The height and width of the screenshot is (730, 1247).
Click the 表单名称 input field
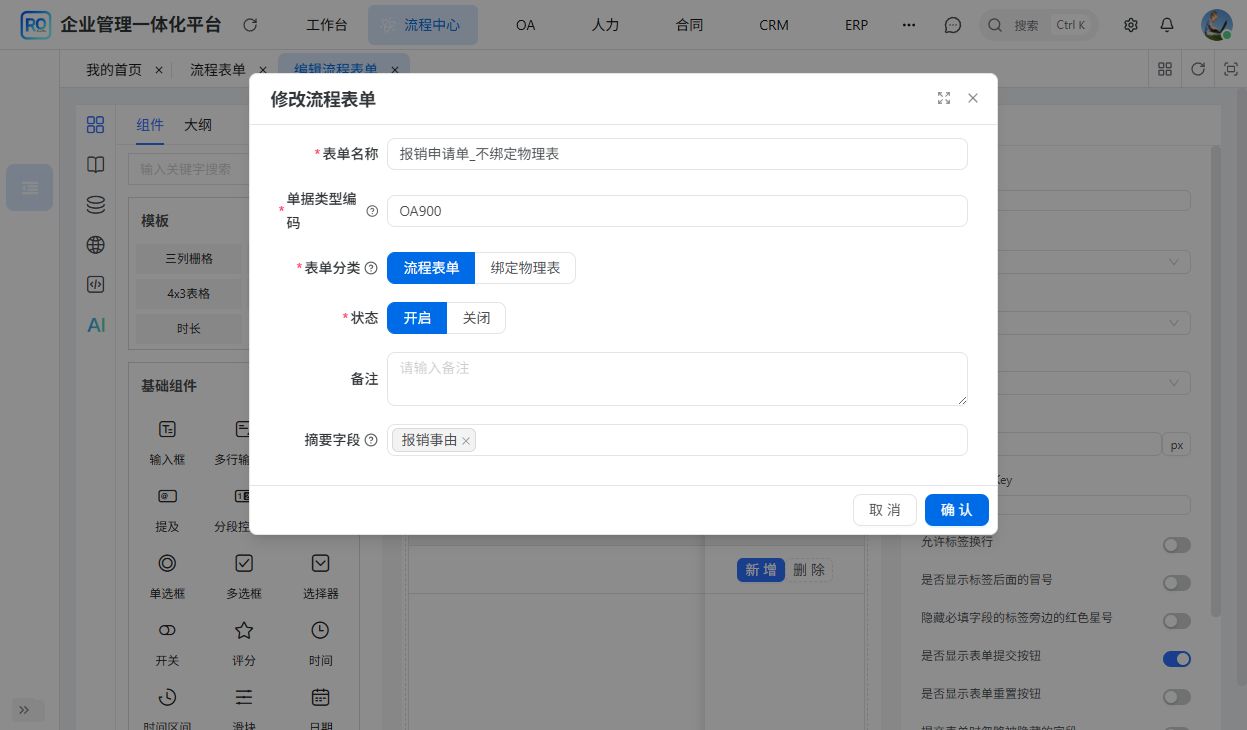[677, 154]
